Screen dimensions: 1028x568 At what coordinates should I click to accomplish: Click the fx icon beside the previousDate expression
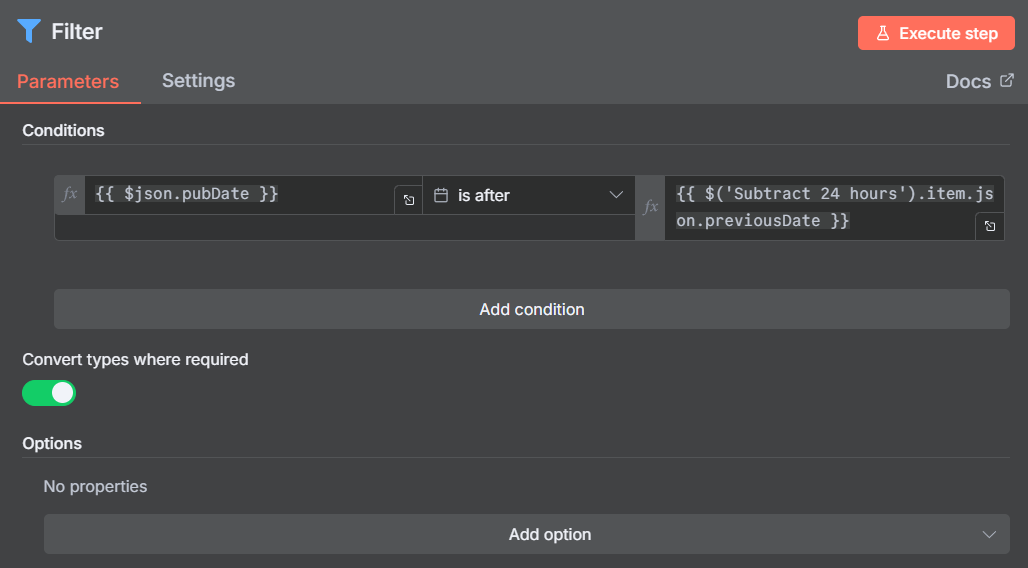coord(650,207)
